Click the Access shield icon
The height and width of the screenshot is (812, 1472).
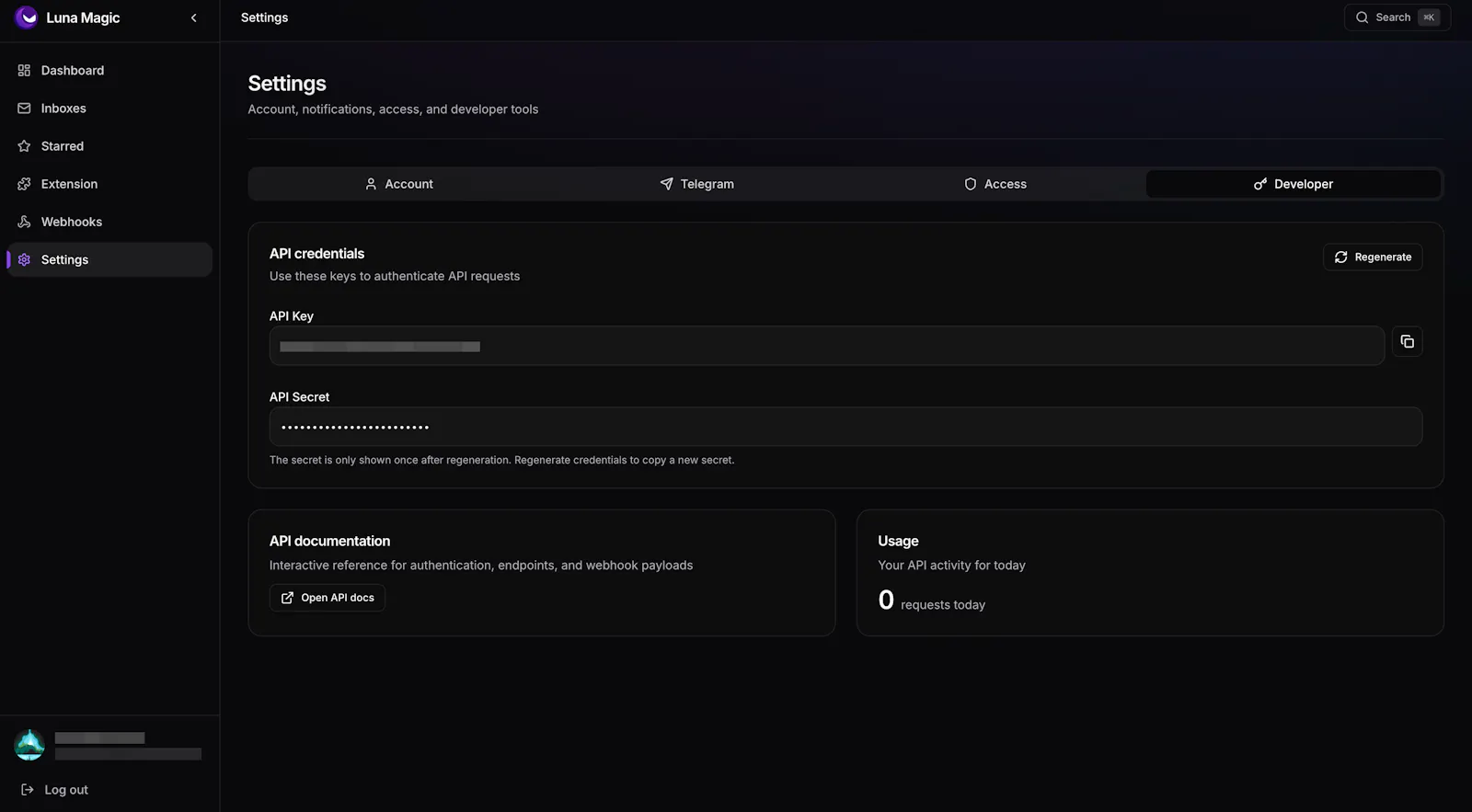(970, 184)
